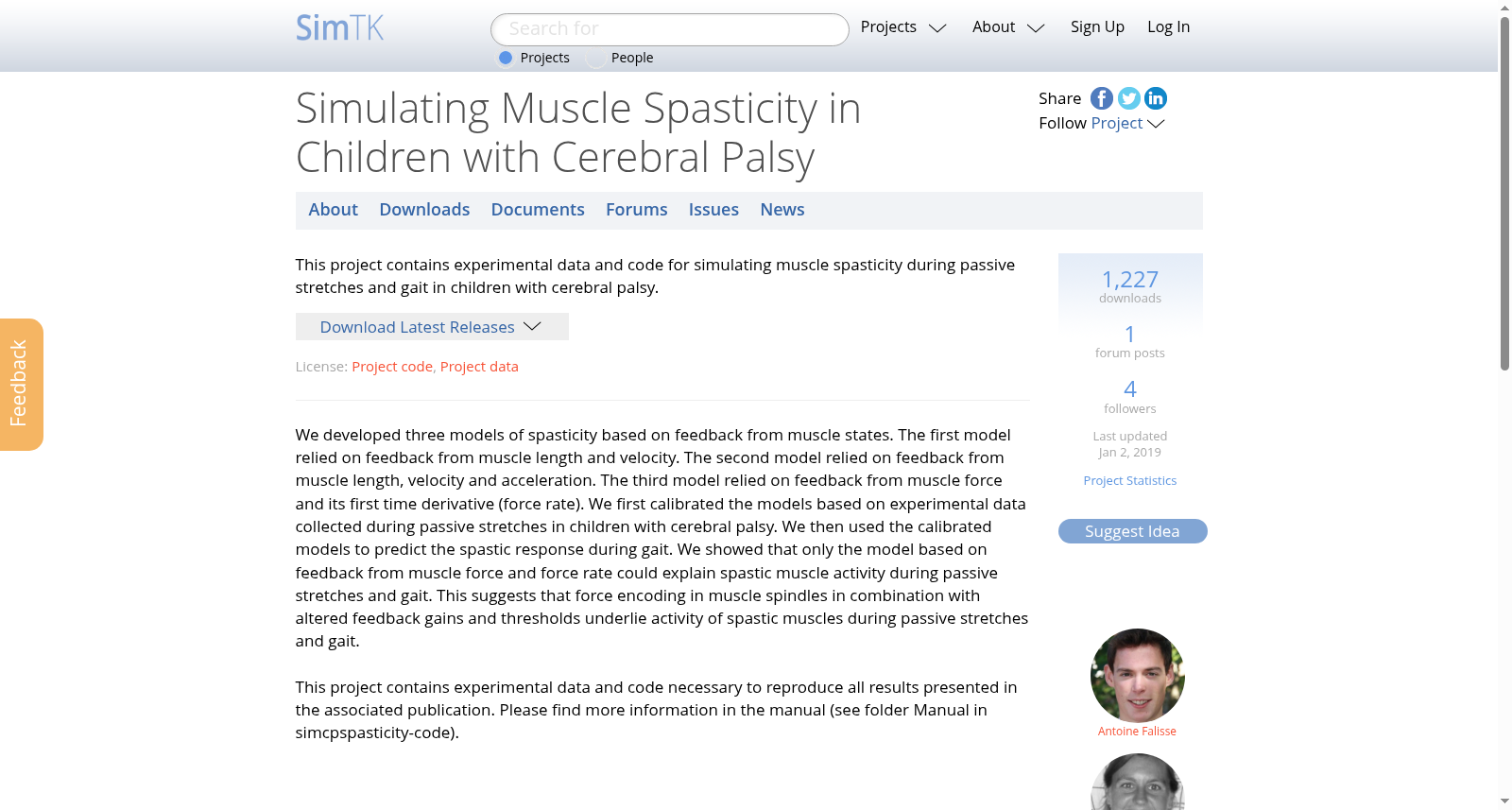Click the Suggest Idea button
Screen dimensions: 1512x810
pos(1132,531)
